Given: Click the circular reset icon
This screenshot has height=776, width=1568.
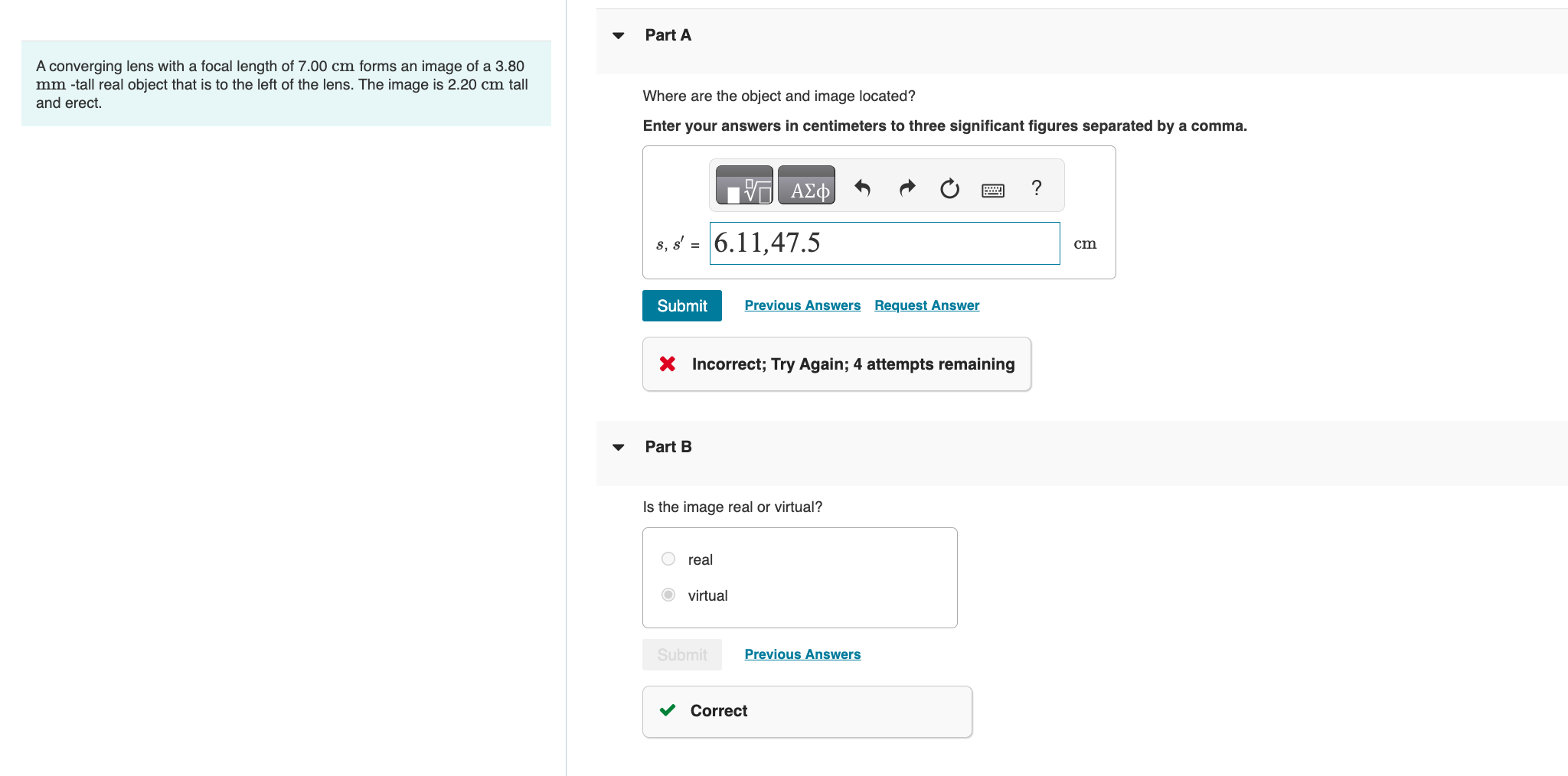Looking at the screenshot, I should tap(949, 188).
